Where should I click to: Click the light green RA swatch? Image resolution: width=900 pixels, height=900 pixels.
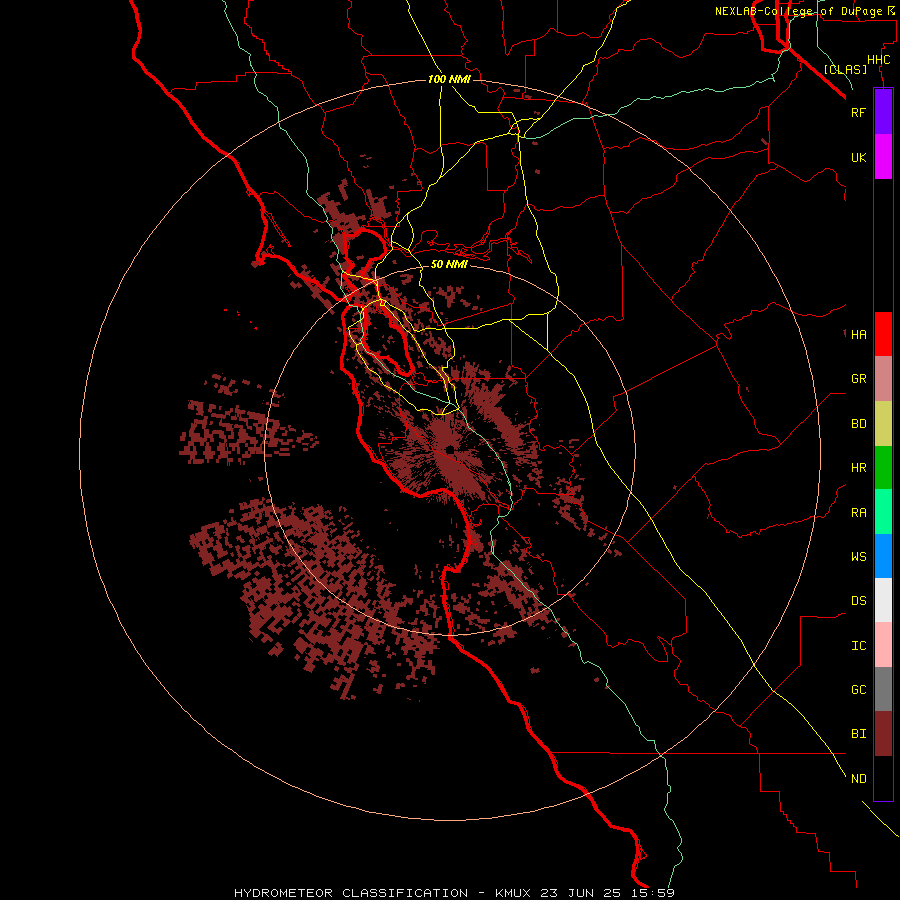[883, 512]
